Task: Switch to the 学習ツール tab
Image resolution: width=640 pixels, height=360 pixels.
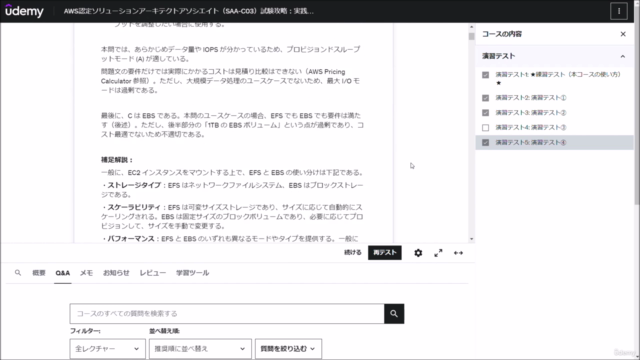Action: tap(193, 273)
